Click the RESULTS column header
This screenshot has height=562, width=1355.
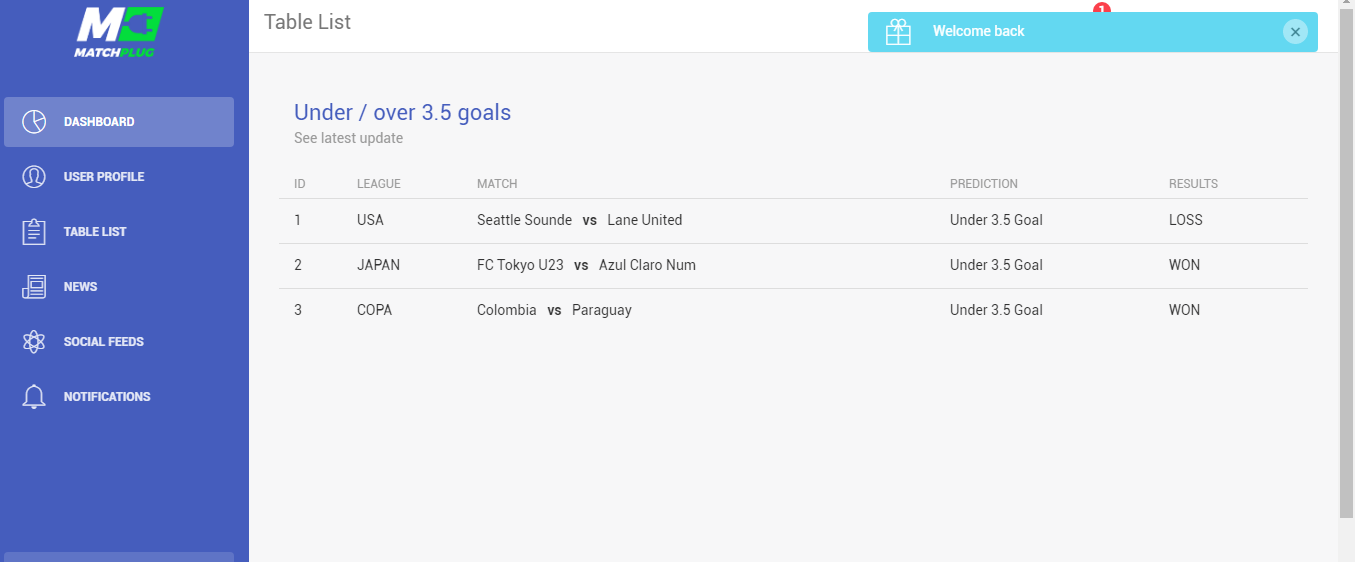click(1193, 184)
